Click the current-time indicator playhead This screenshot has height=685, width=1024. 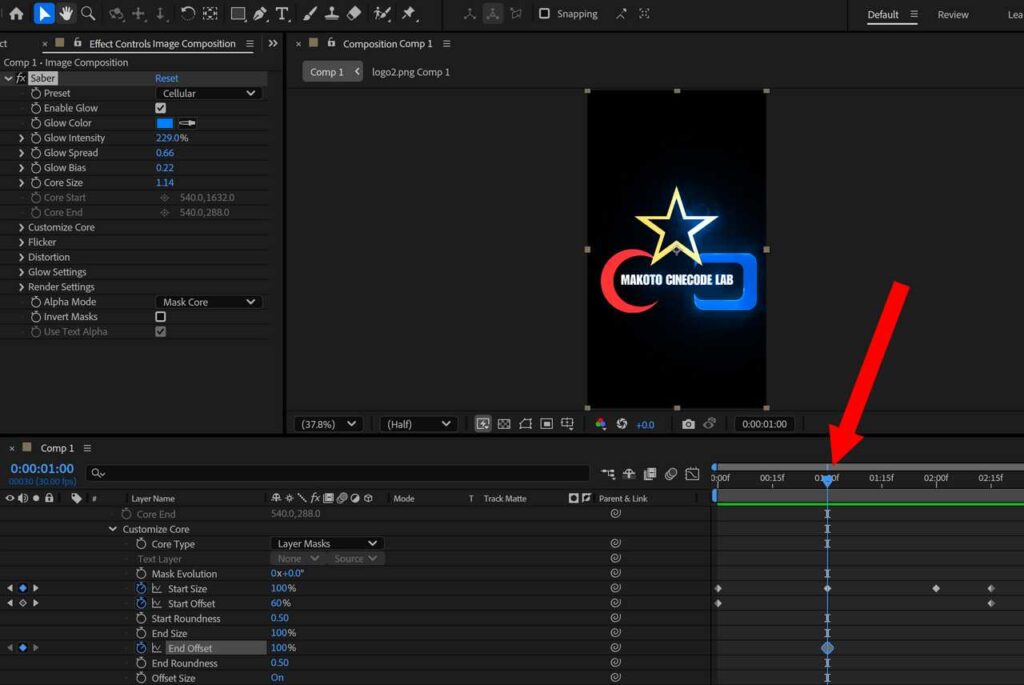tap(827, 480)
